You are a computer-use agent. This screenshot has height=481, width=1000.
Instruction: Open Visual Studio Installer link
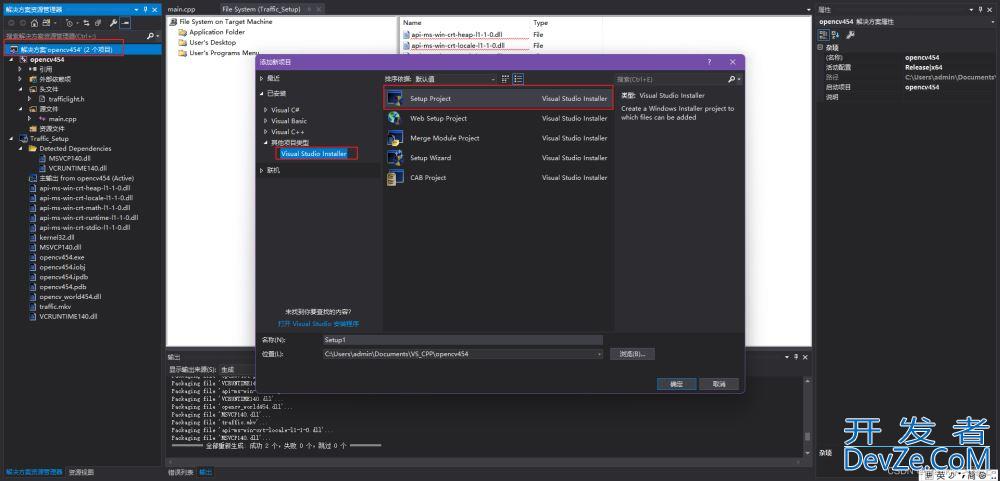(318, 323)
